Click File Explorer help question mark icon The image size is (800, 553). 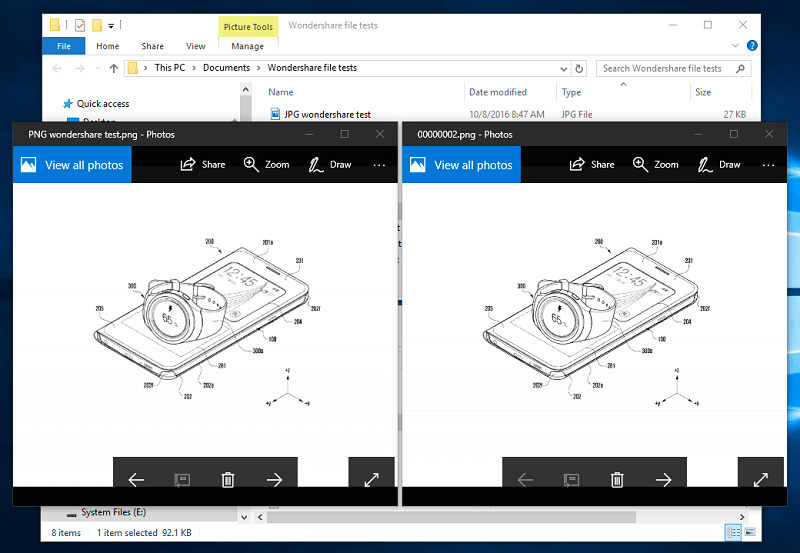point(752,45)
